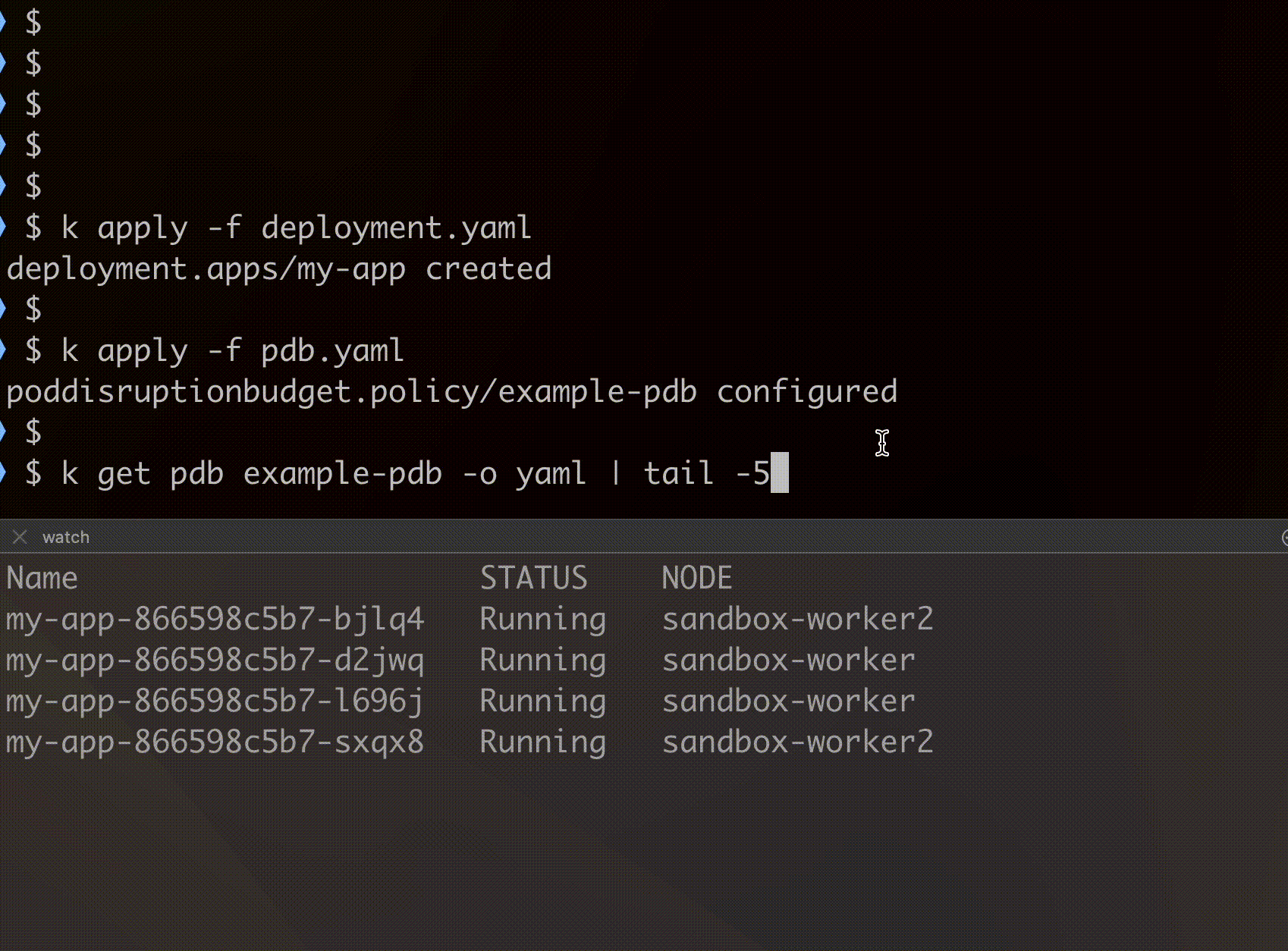The width and height of the screenshot is (1288, 951).
Task: Click 'deployment.yaml' in the apply command
Action: [396, 228]
